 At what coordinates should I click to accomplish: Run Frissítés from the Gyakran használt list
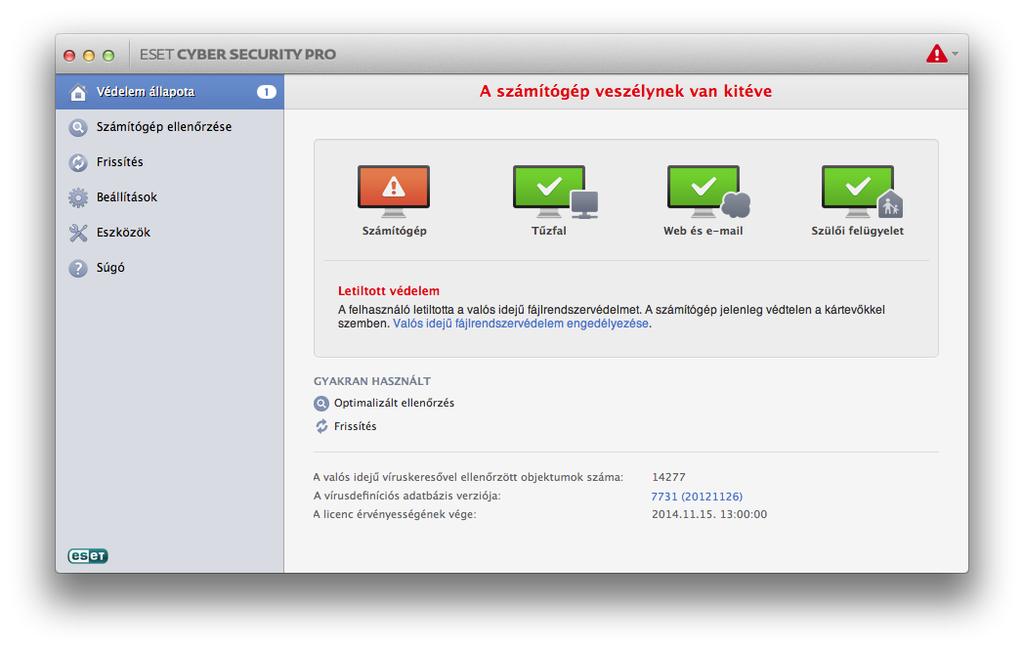tap(355, 427)
